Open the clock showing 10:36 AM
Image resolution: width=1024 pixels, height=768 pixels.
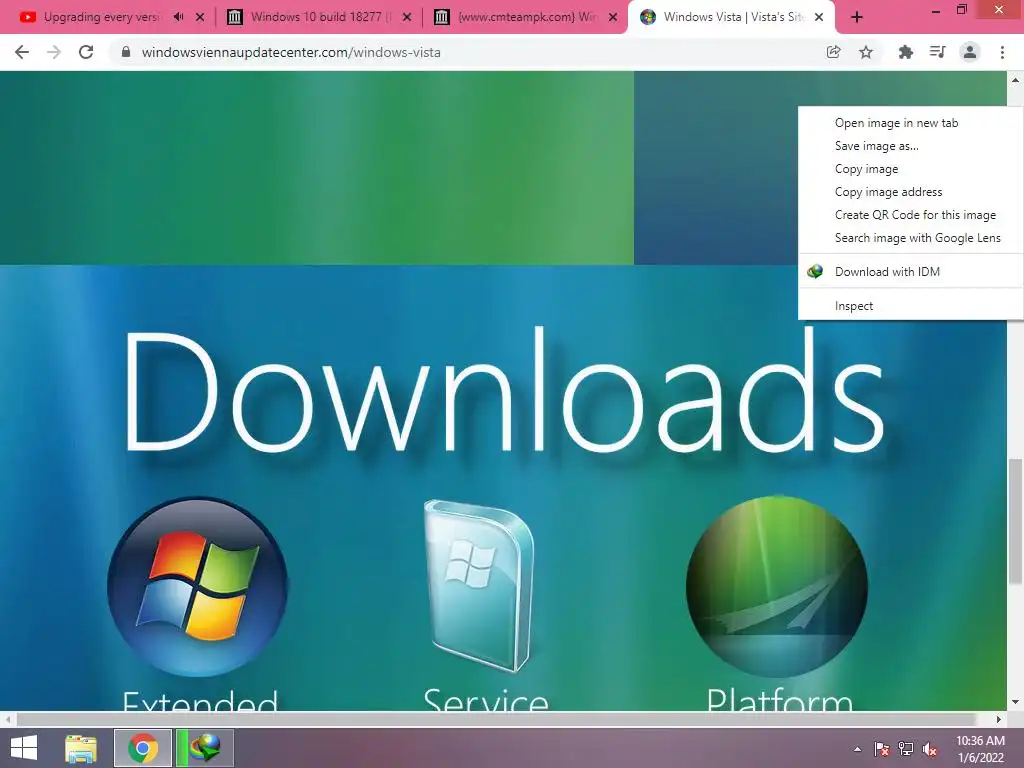point(980,748)
